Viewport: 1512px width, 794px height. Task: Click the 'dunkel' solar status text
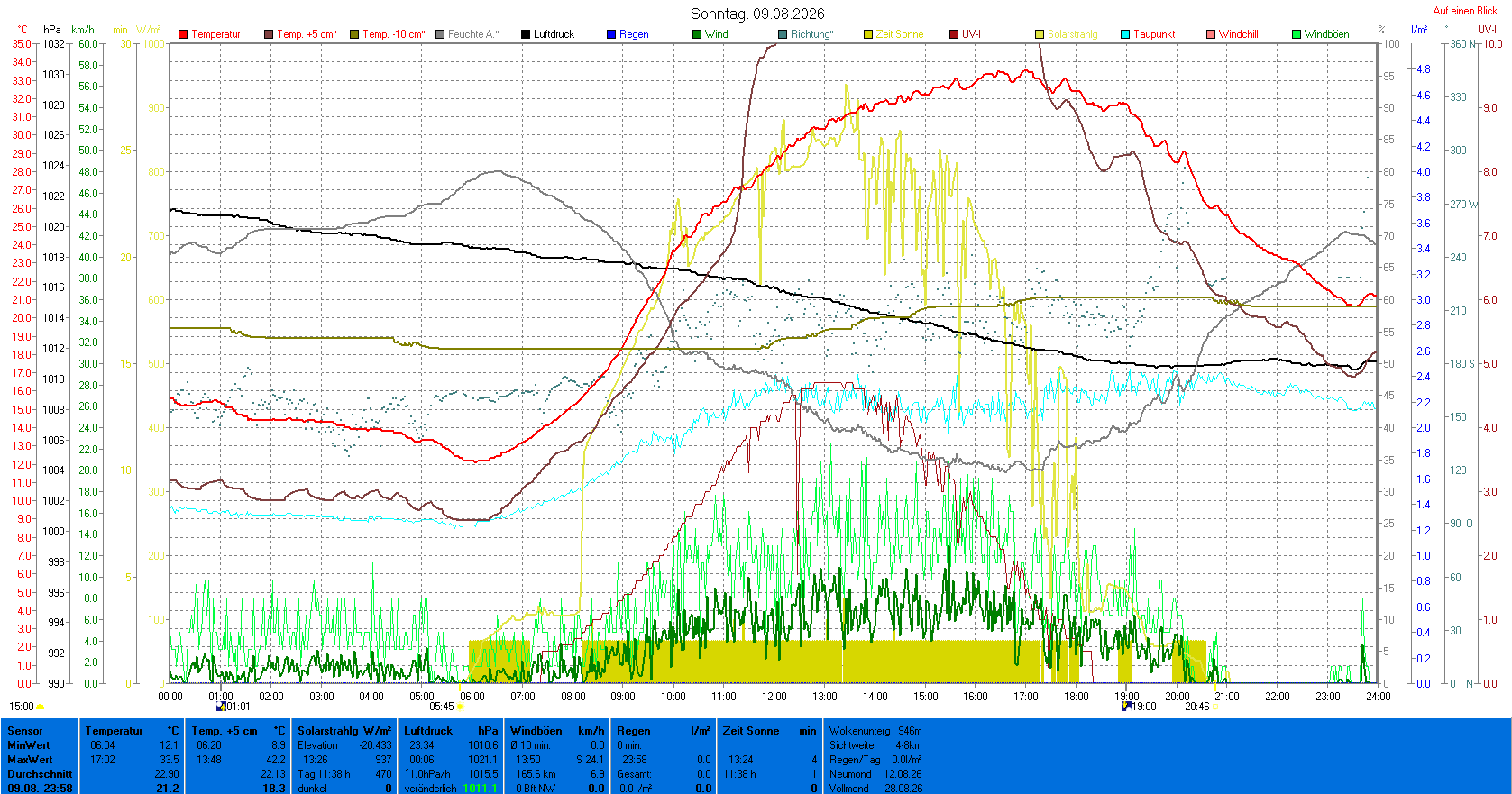point(312,789)
